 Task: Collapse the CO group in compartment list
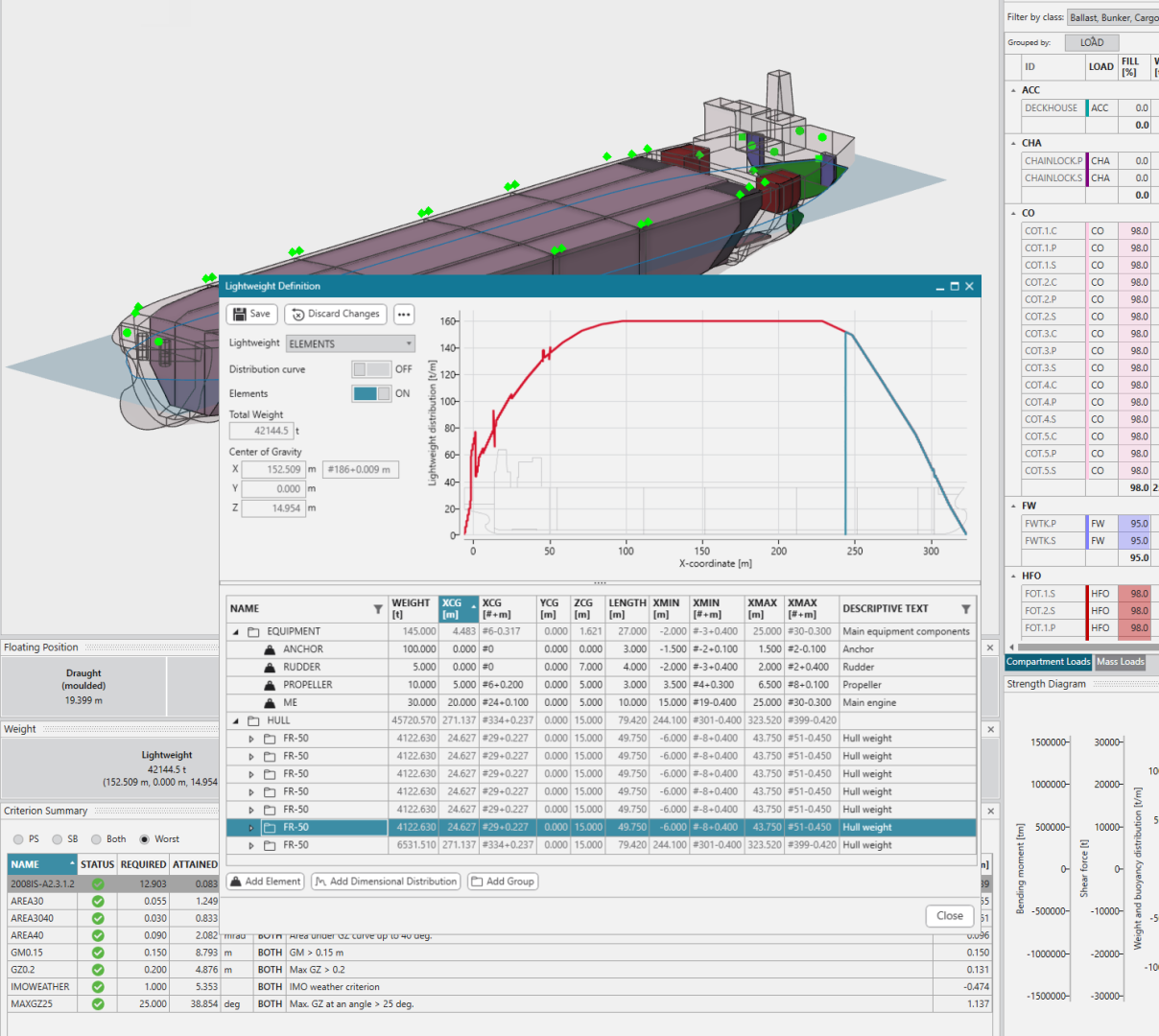click(x=1013, y=212)
